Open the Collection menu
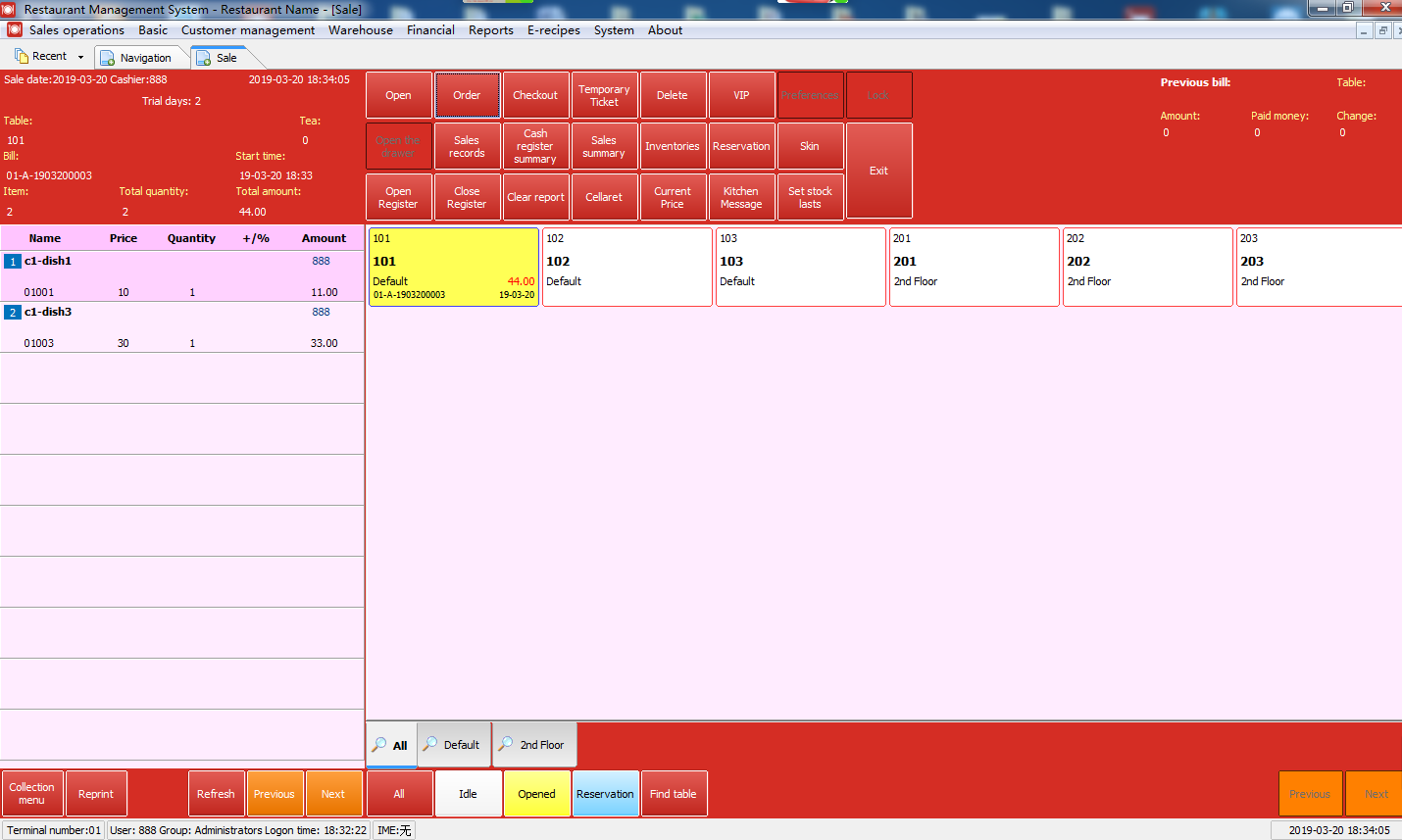This screenshot has width=1402, height=840. (32, 794)
